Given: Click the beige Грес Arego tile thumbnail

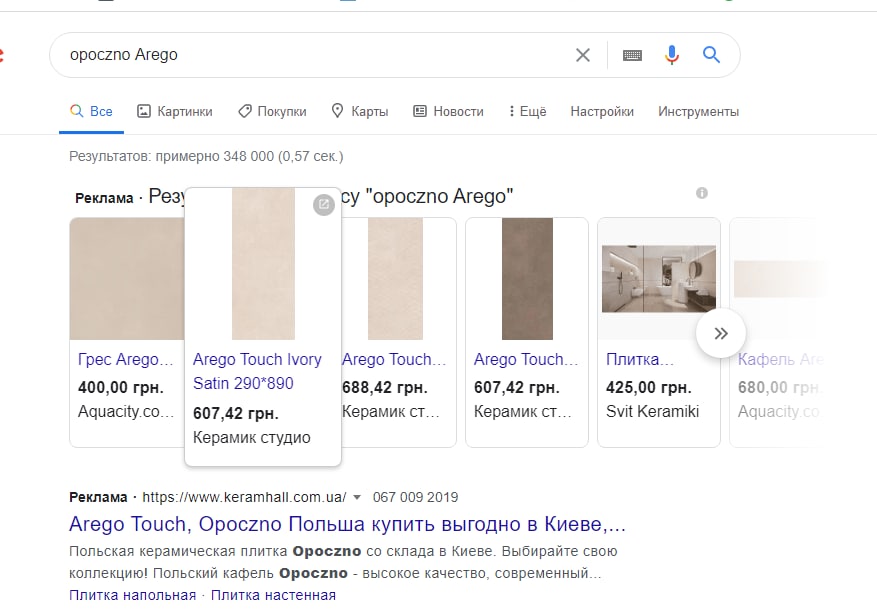Looking at the screenshot, I should coord(127,278).
